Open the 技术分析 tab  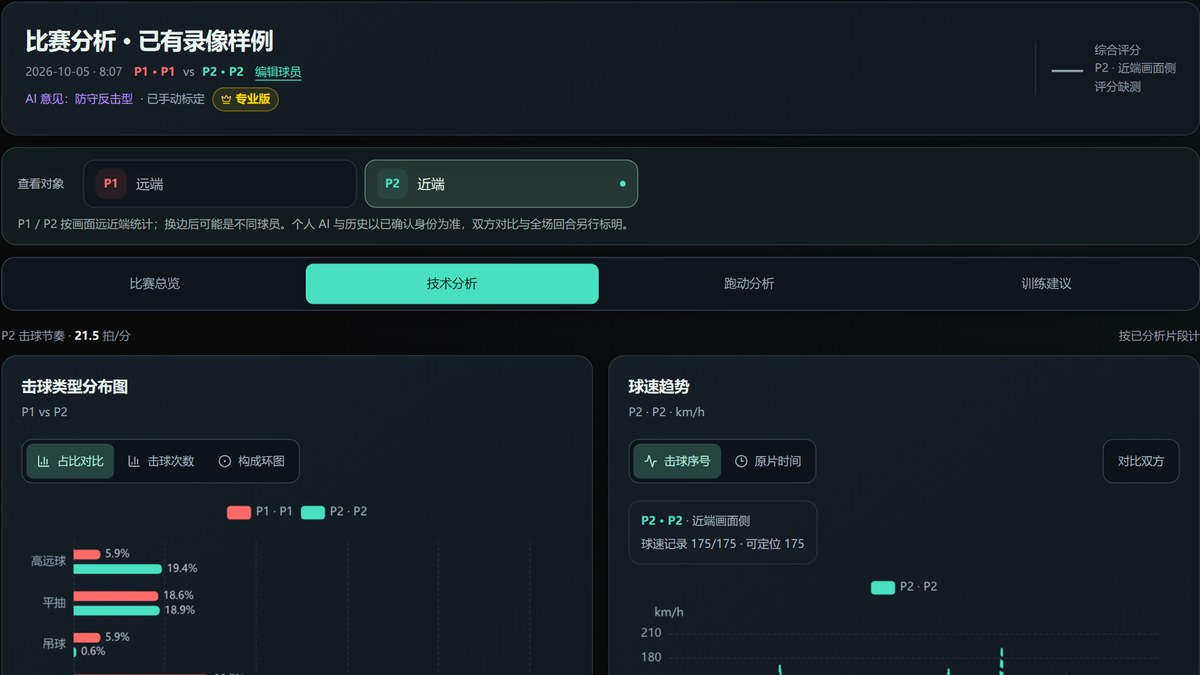pos(452,283)
